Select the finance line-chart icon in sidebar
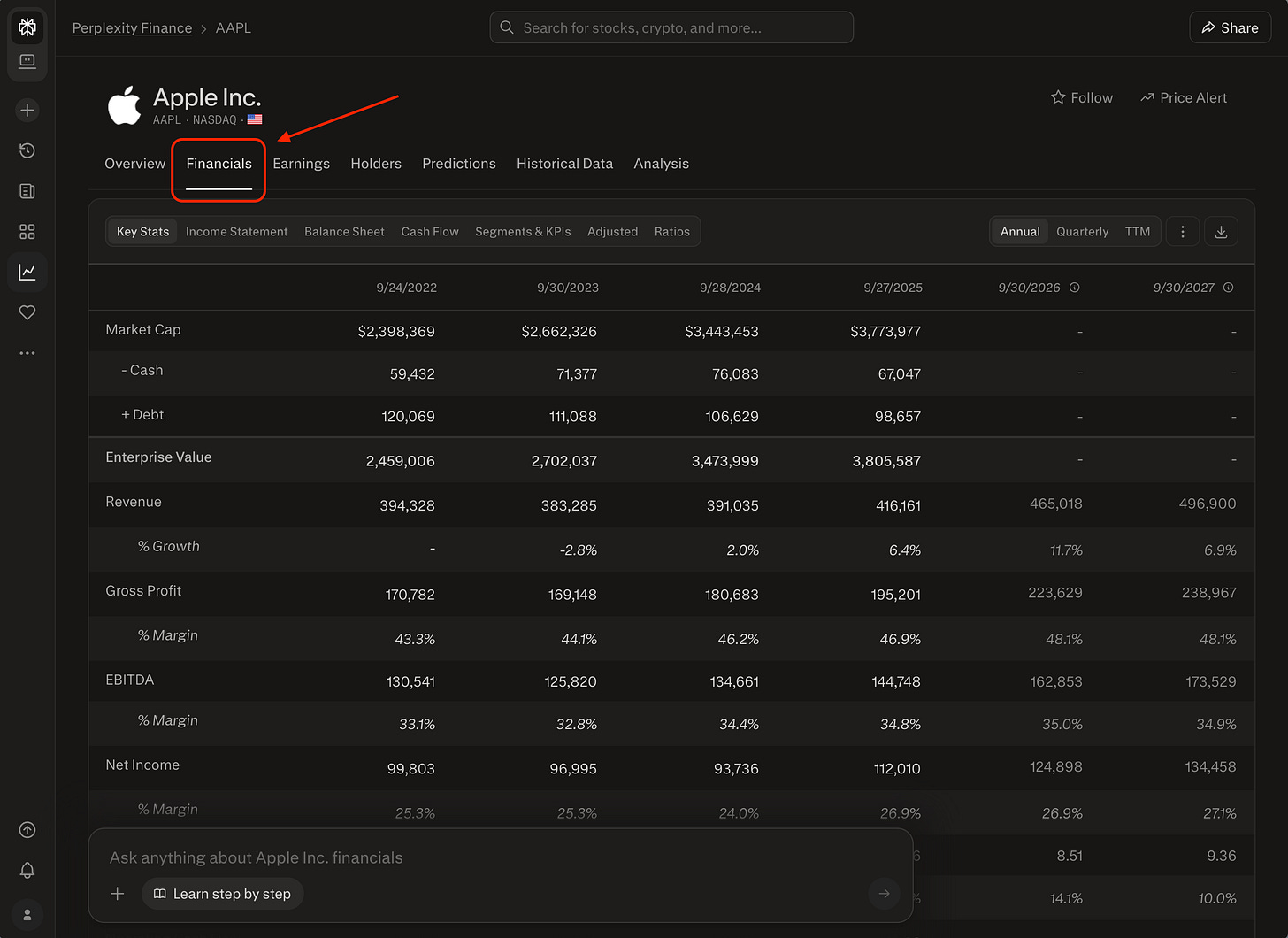 tap(27, 272)
